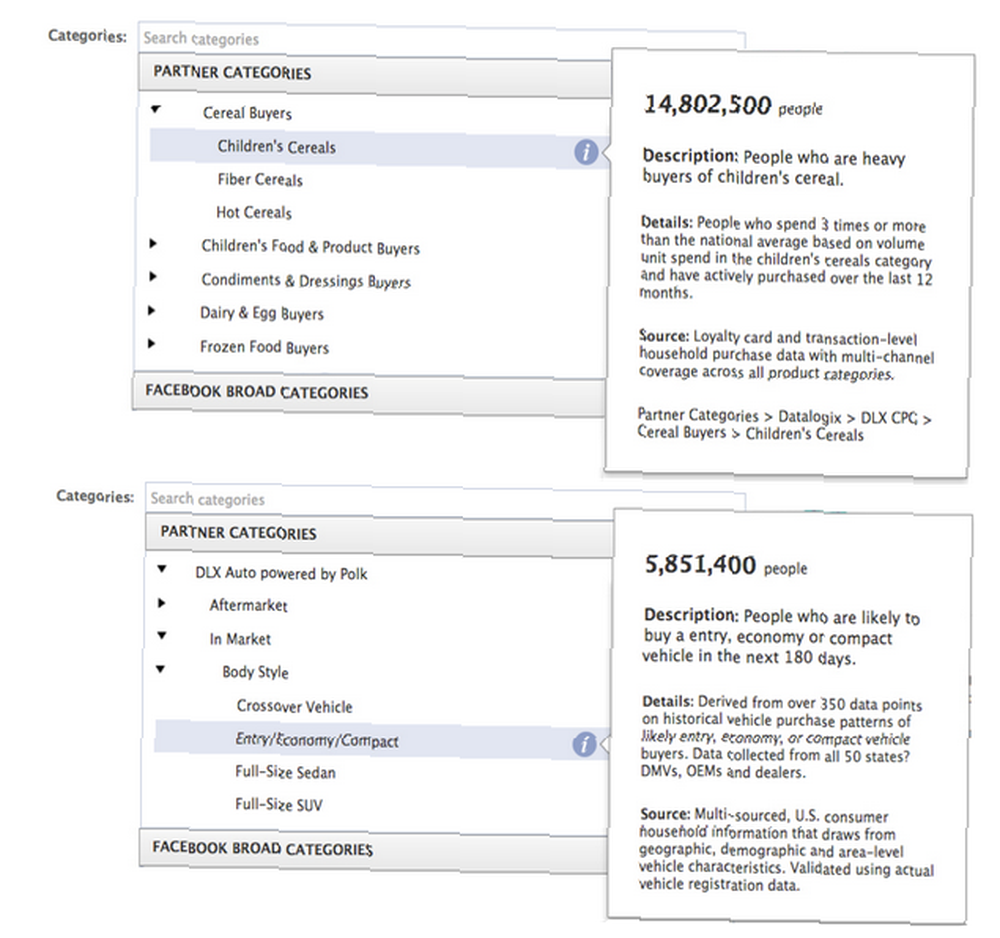Select Dairy & Egg Buyers category

point(262,314)
